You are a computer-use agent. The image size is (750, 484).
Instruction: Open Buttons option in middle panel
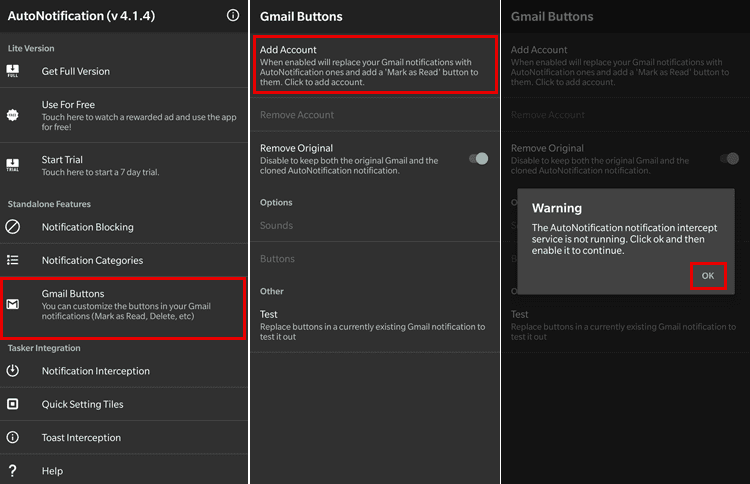[x=375, y=259]
